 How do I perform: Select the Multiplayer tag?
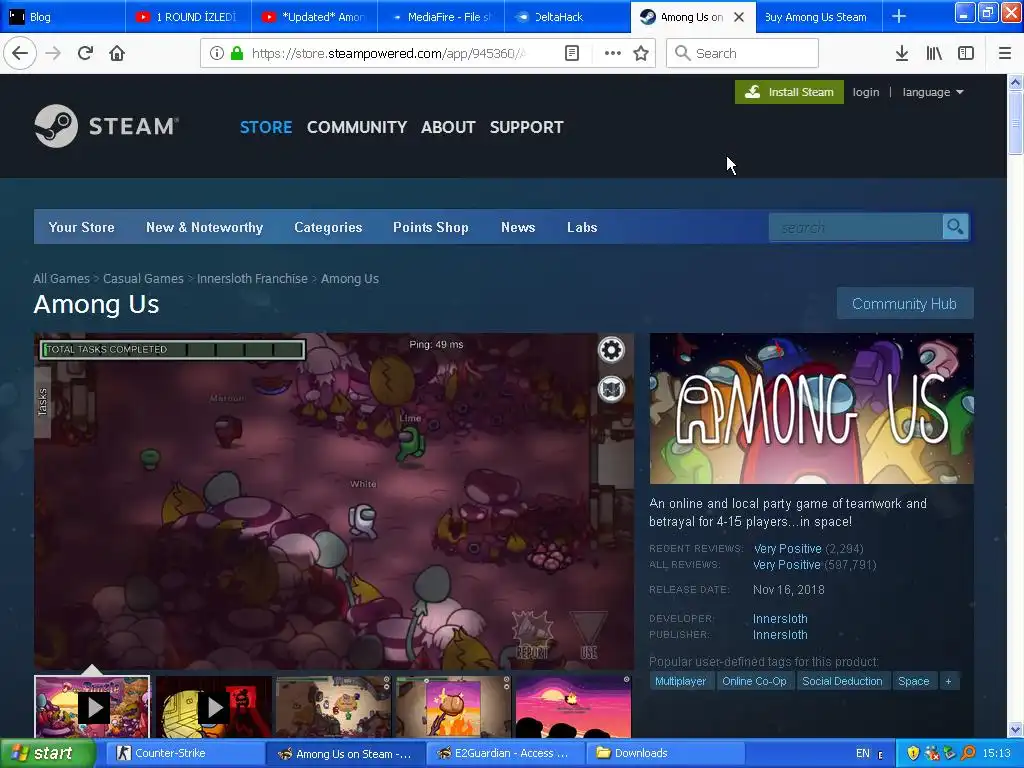680,681
